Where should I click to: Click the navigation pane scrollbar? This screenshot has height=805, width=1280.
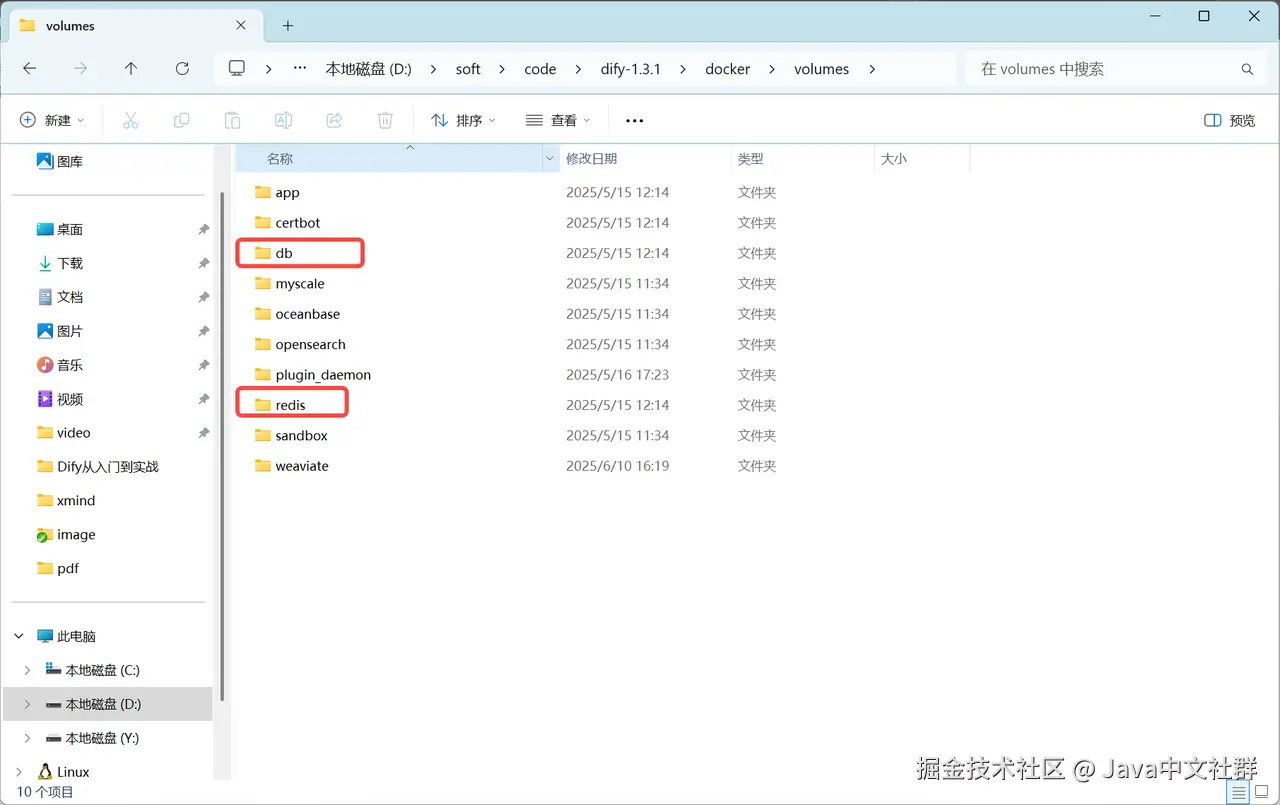221,445
